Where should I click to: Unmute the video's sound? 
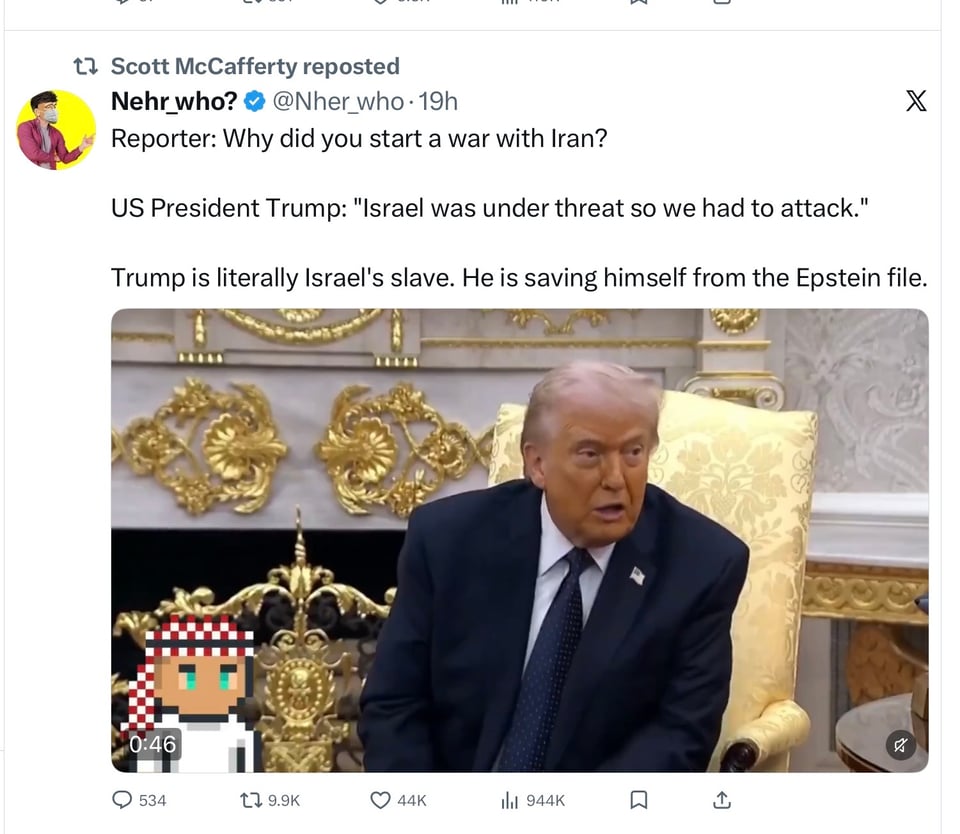tap(901, 746)
